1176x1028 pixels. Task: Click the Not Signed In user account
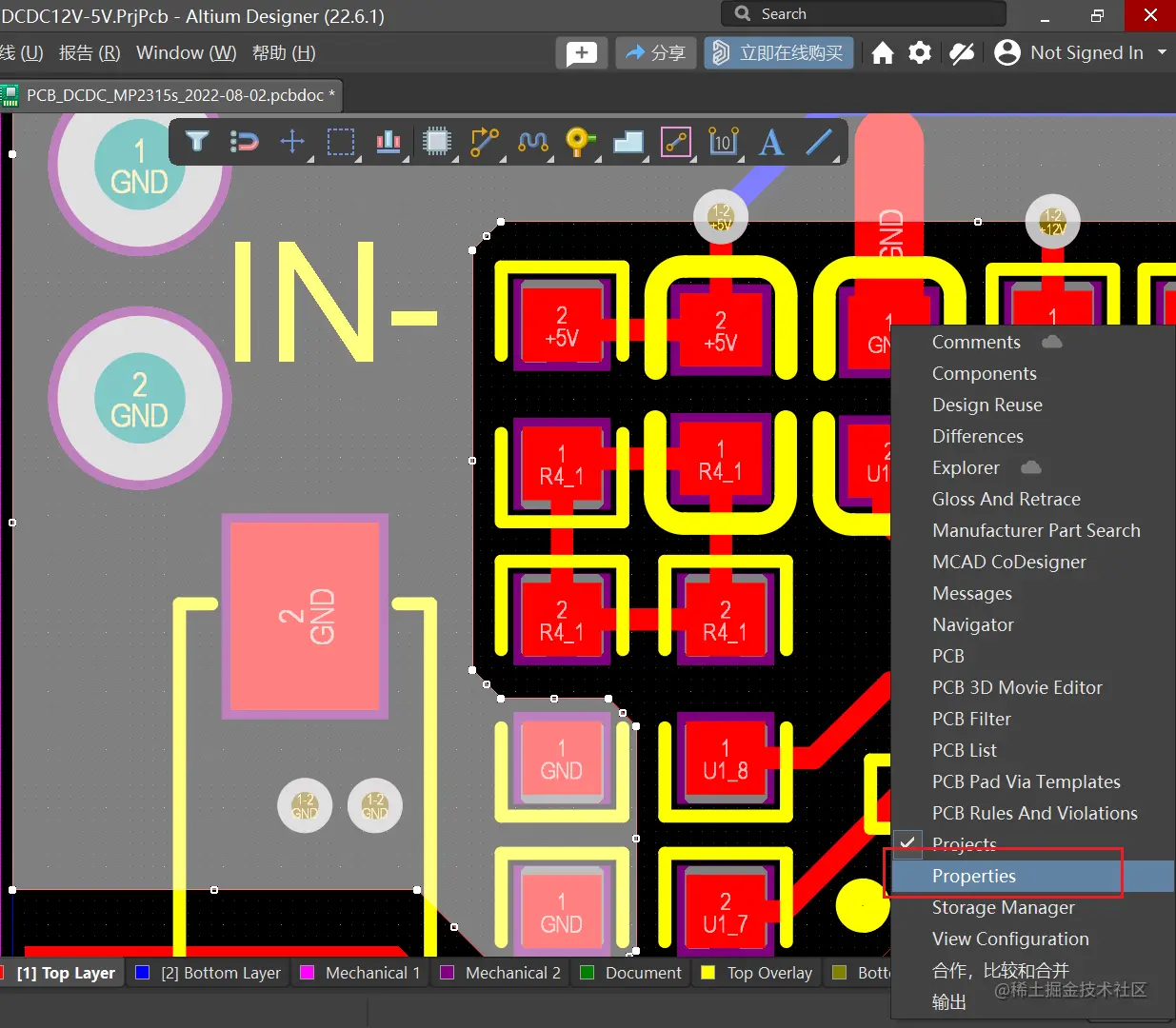(1068, 53)
